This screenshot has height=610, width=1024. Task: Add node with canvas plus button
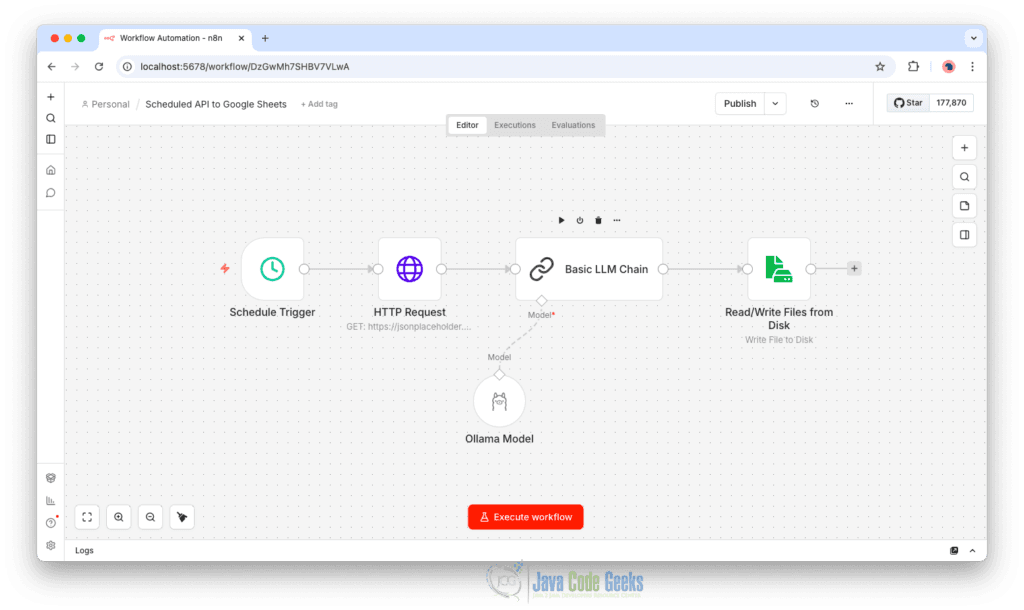pyautogui.click(x=965, y=148)
